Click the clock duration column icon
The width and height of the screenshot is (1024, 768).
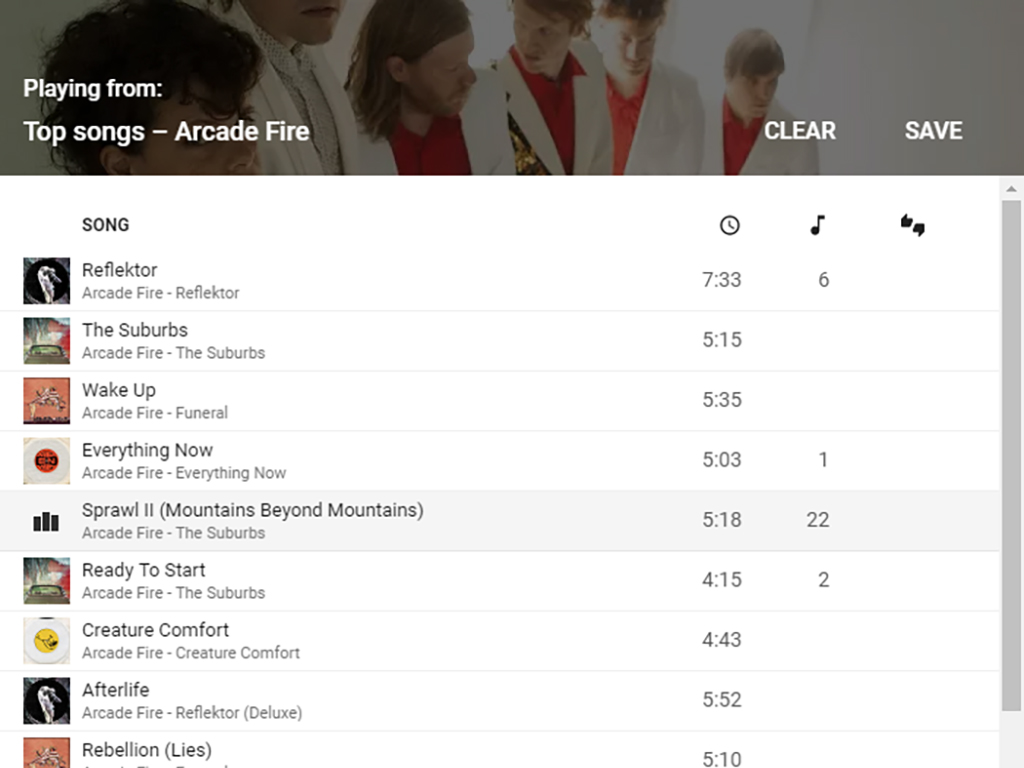729,225
